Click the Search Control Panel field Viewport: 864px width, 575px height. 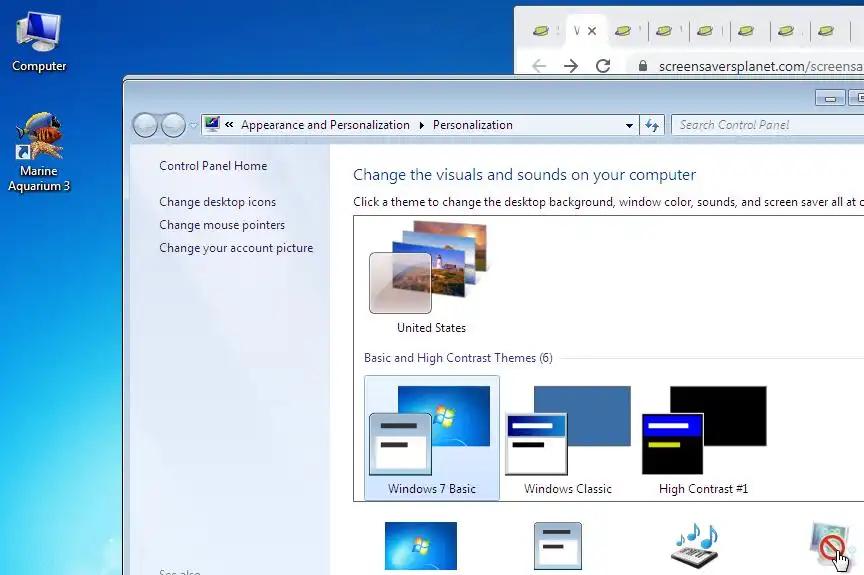pos(767,125)
